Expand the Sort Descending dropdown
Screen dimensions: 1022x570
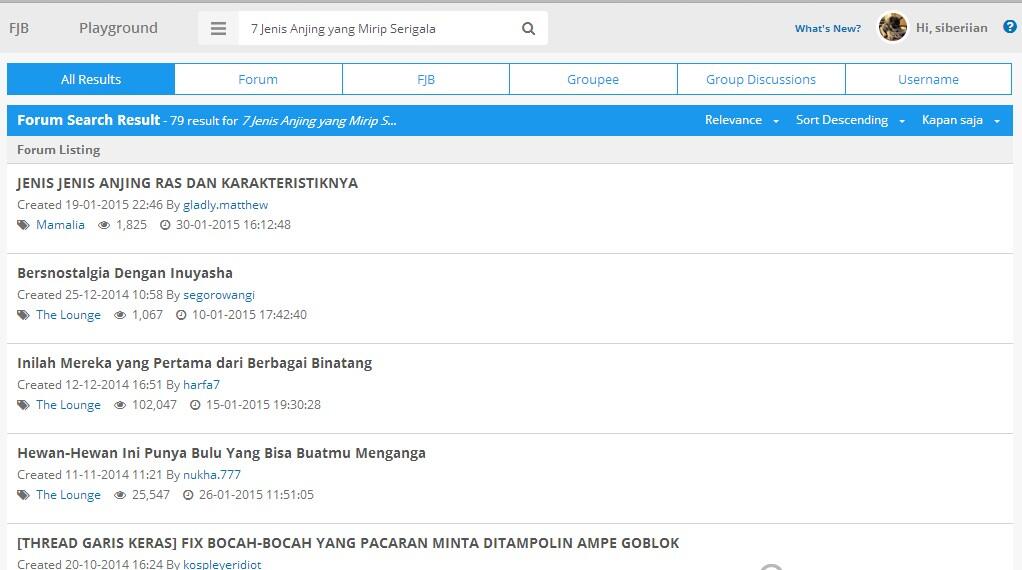pos(851,120)
